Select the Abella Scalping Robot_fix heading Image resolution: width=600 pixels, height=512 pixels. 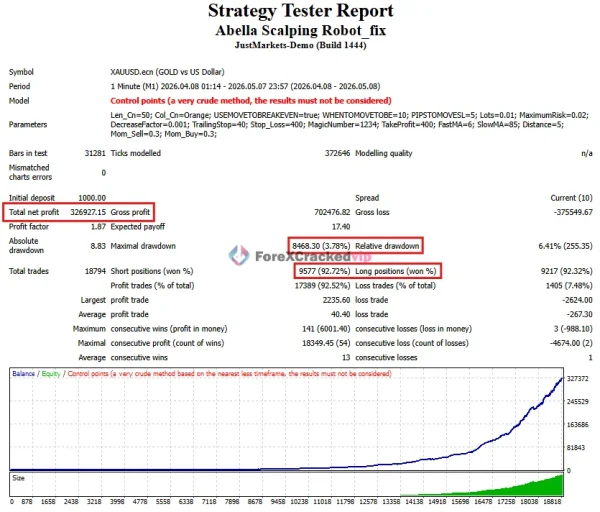(x=300, y=31)
